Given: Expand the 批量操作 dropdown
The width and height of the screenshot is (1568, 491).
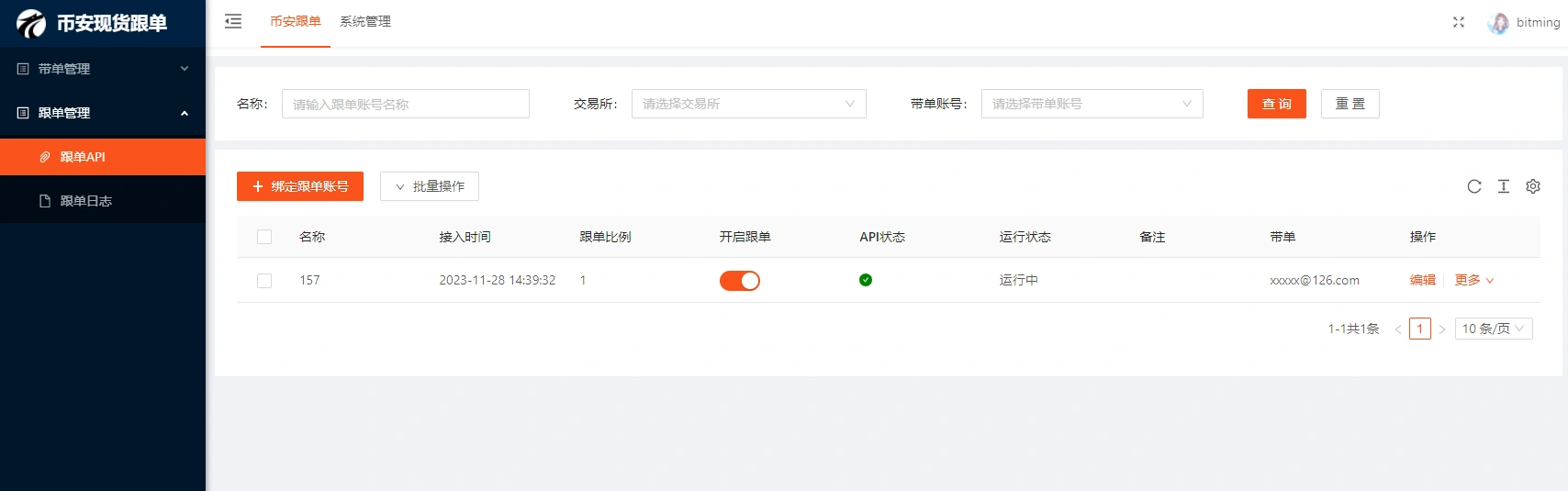Looking at the screenshot, I should [430, 186].
